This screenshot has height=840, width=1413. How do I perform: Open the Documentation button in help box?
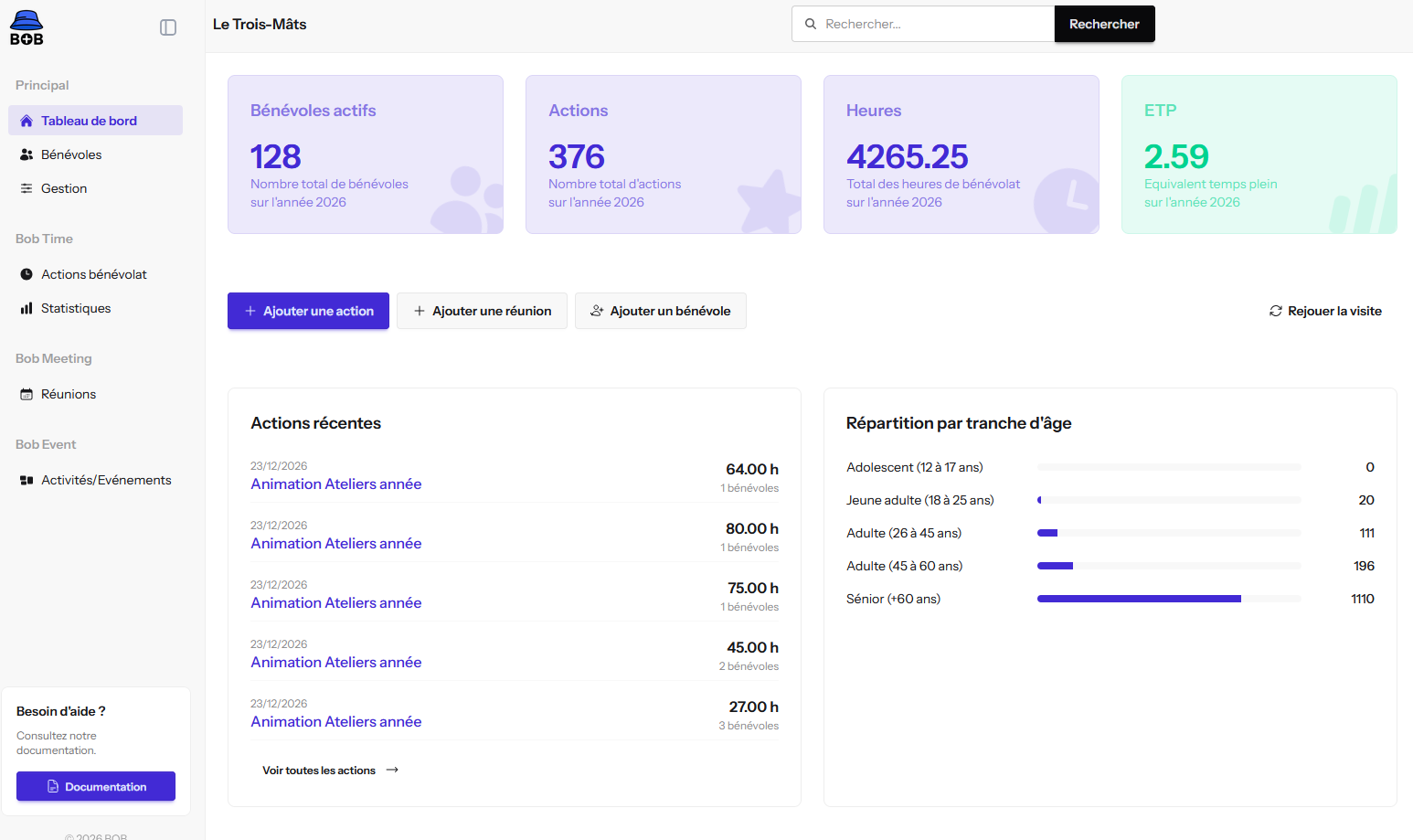coord(96,786)
